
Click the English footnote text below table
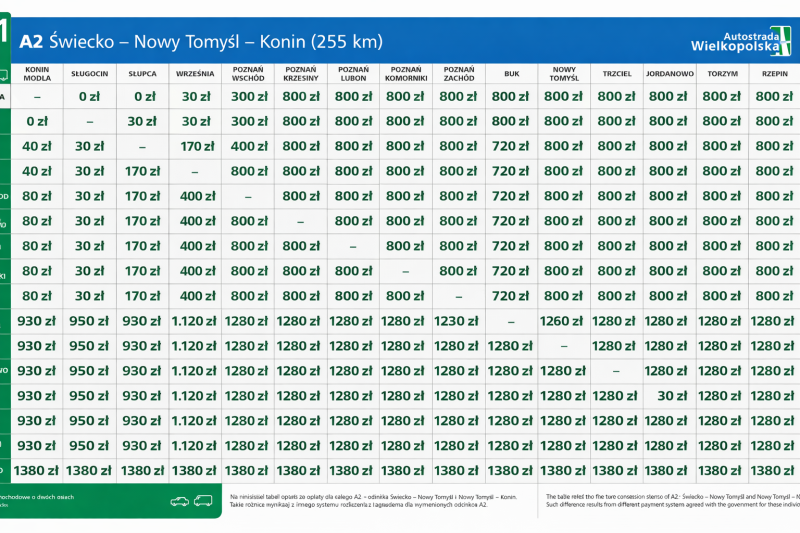(x=672, y=500)
